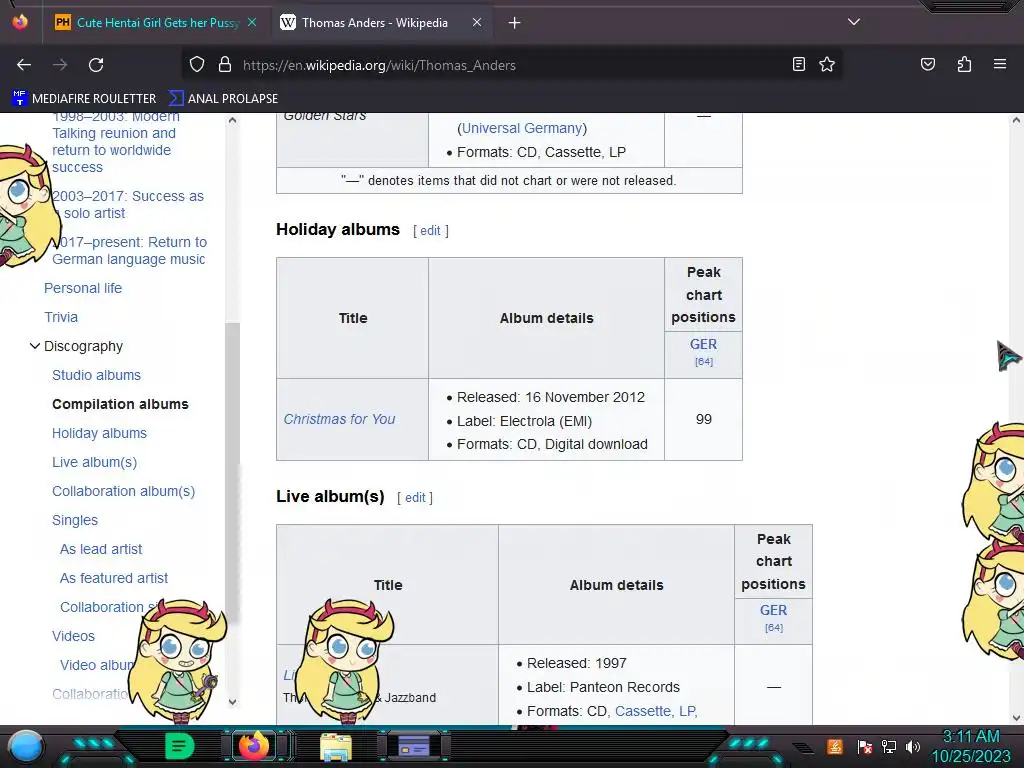Open the Firefox application menu
The image size is (1024, 768).
pos(1000,64)
